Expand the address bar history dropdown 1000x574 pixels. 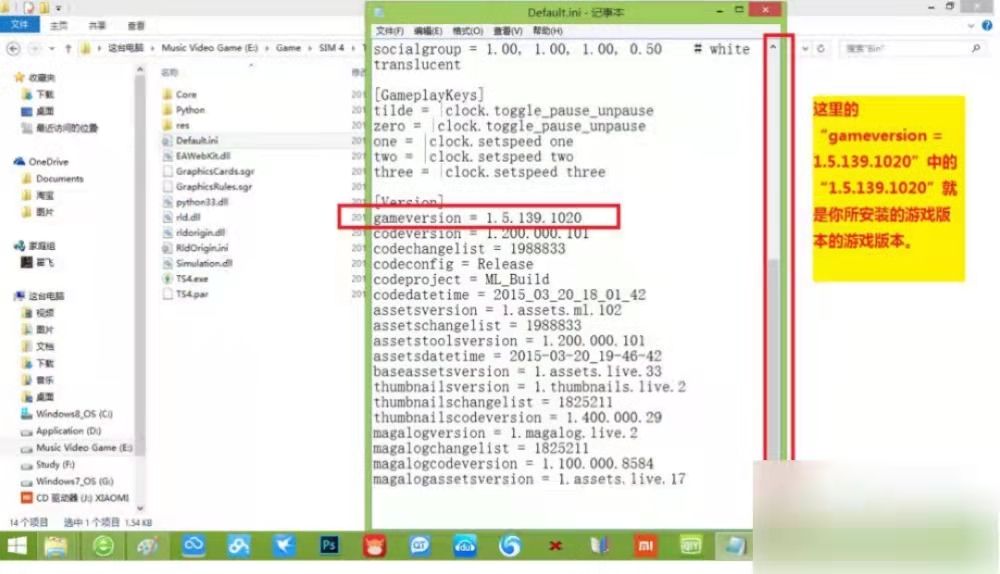pos(805,48)
